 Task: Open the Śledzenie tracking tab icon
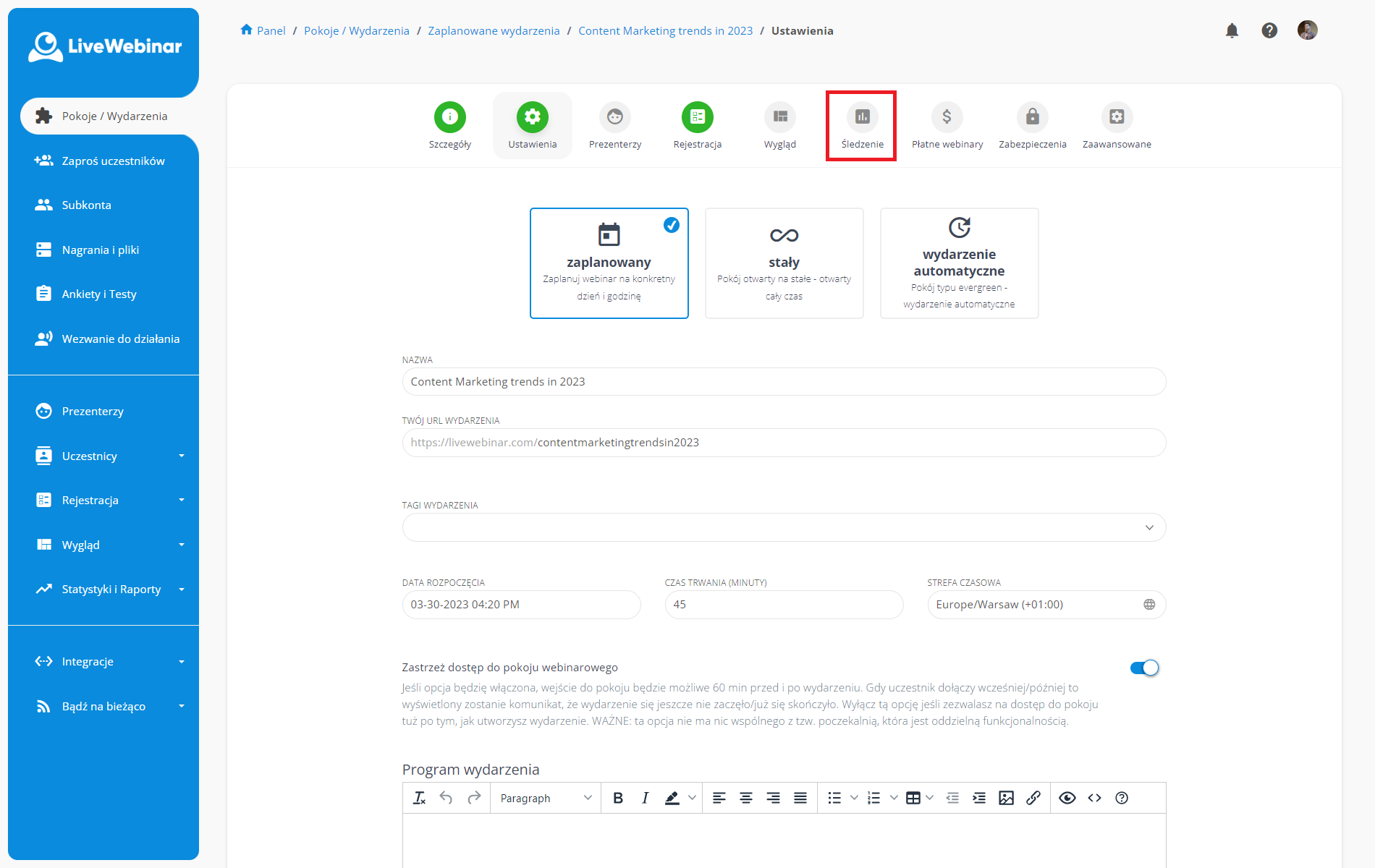point(862,117)
